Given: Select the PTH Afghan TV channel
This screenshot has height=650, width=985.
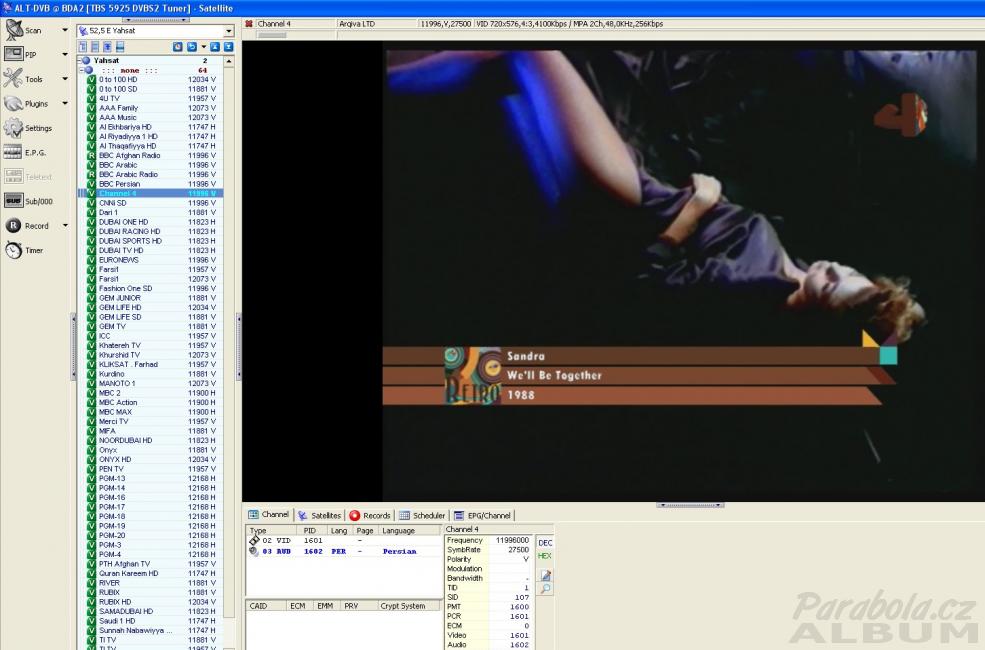Looking at the screenshot, I should pyautogui.click(x=151, y=564).
